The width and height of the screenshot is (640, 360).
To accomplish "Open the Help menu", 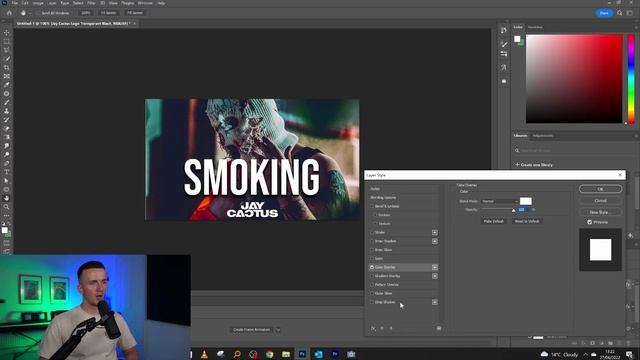I will click(161, 3).
